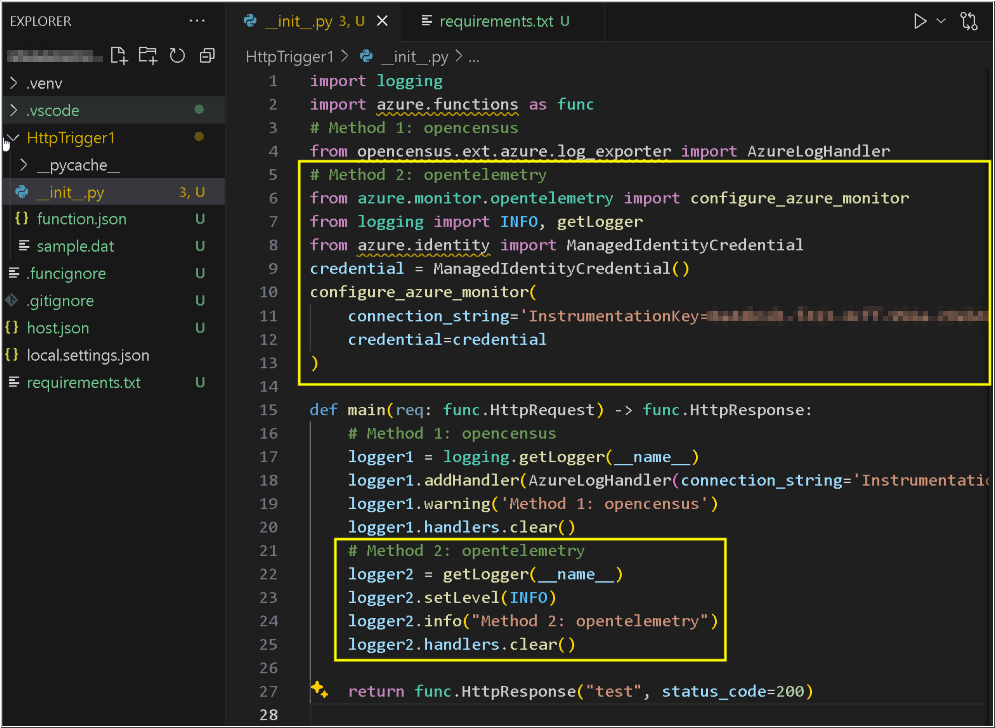The width and height of the screenshot is (995, 728).
Task: Open Explorer more actions ellipsis menu
Action: click(198, 21)
